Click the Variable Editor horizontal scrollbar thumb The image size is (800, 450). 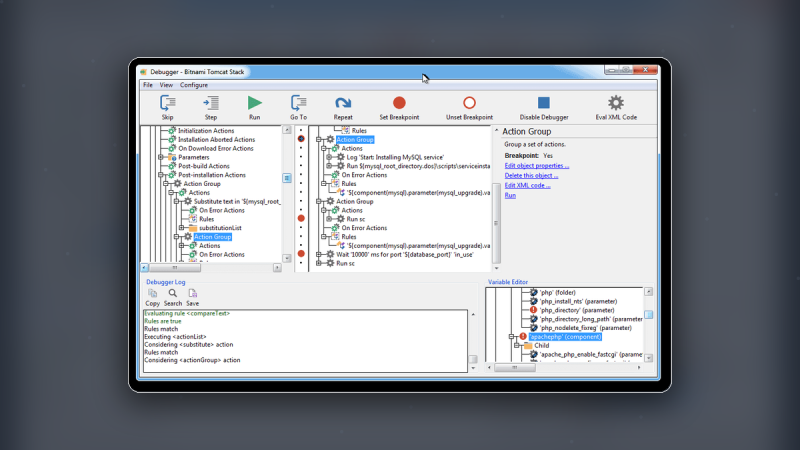pyautogui.click(x=514, y=367)
